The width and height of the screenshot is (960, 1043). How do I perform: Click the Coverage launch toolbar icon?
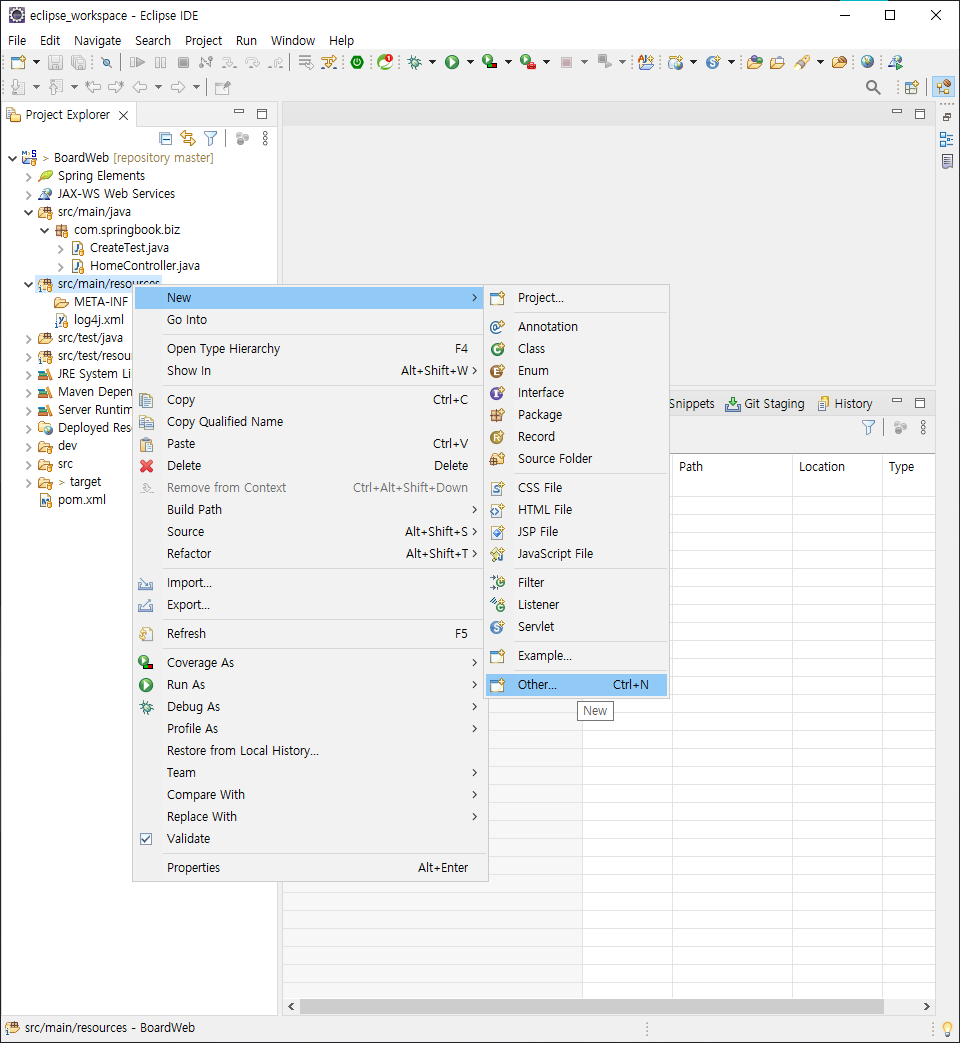[490, 62]
